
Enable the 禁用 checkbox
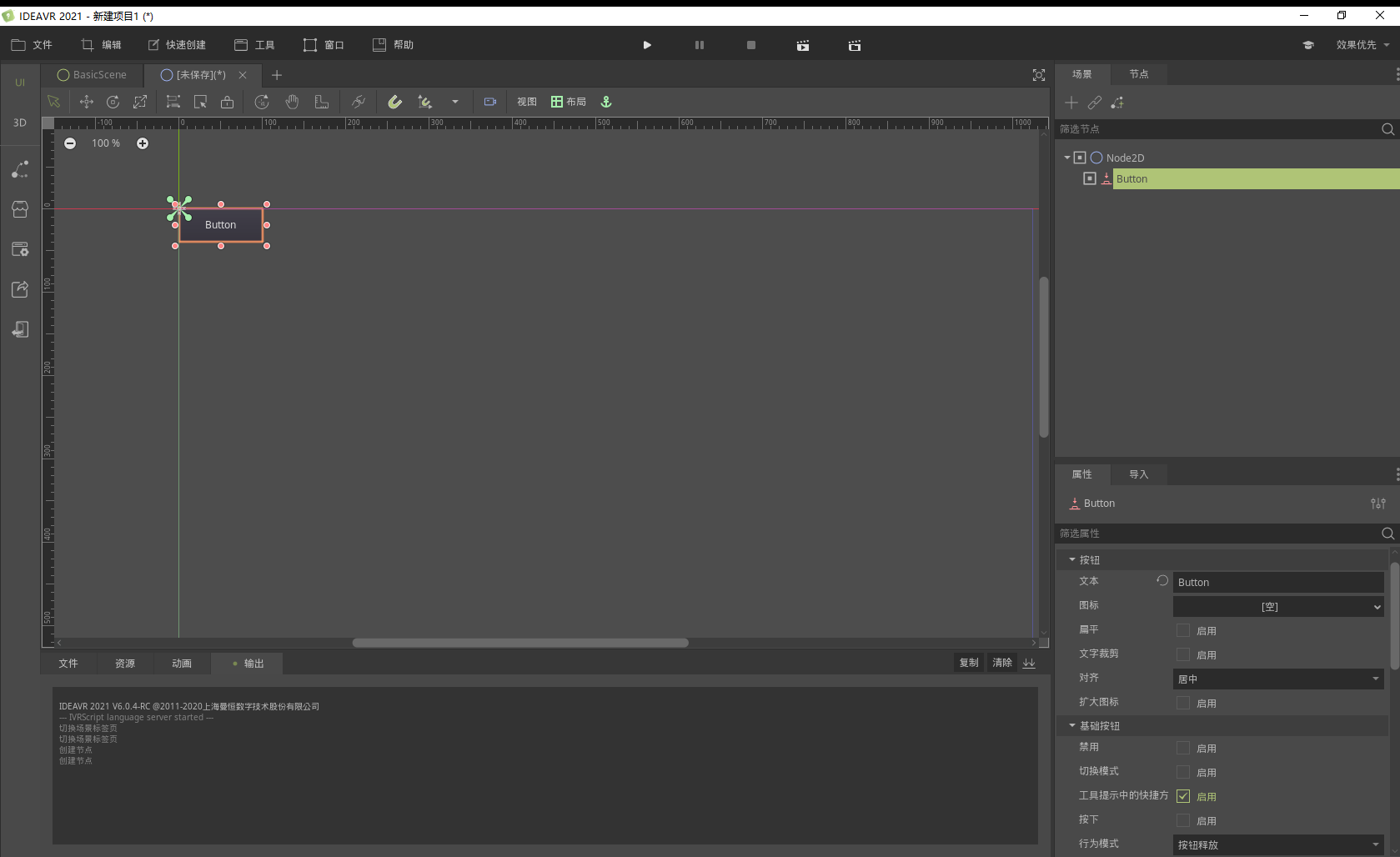(x=1183, y=748)
